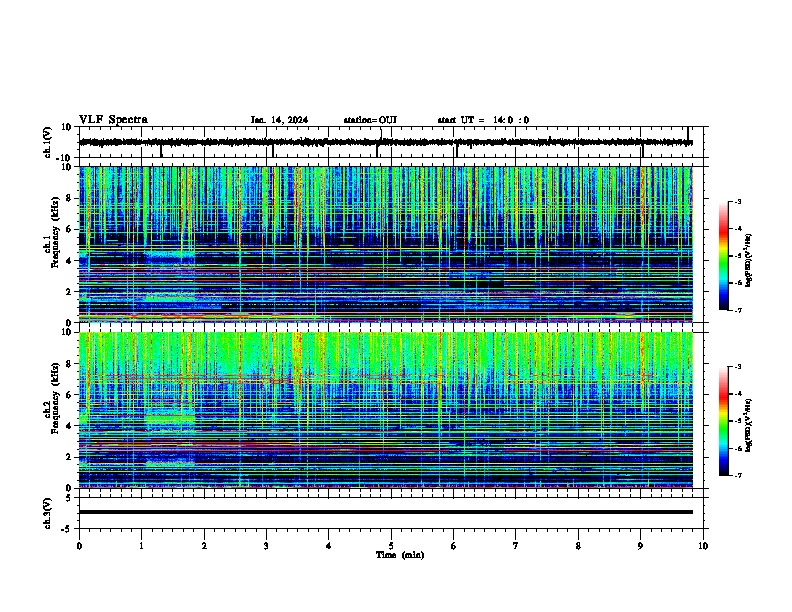Viewport: 792px width, 612px height.
Task: Click the '6' kHz tick on ch.1 frequency axis
Action: (71, 229)
